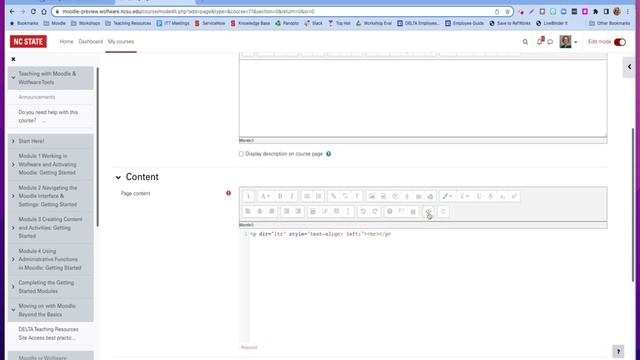The image size is (640, 360).
Task: Bookmark this page with star icon
Action: (507, 11)
